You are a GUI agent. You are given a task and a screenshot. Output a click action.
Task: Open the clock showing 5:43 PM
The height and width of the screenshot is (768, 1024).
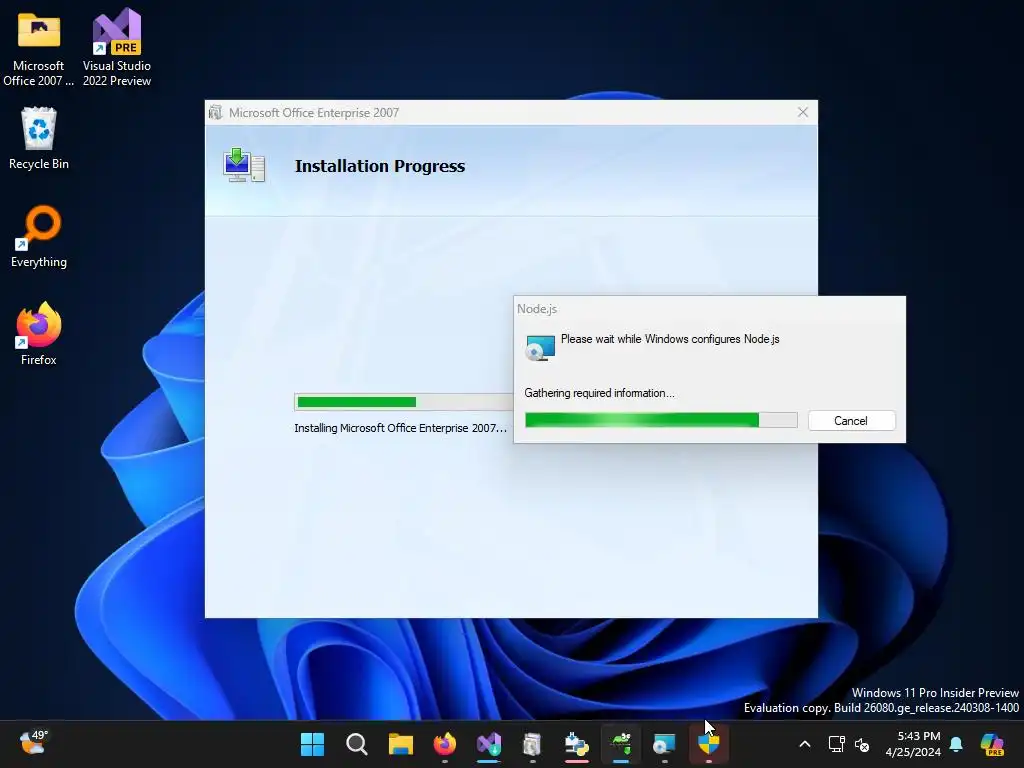point(913,744)
